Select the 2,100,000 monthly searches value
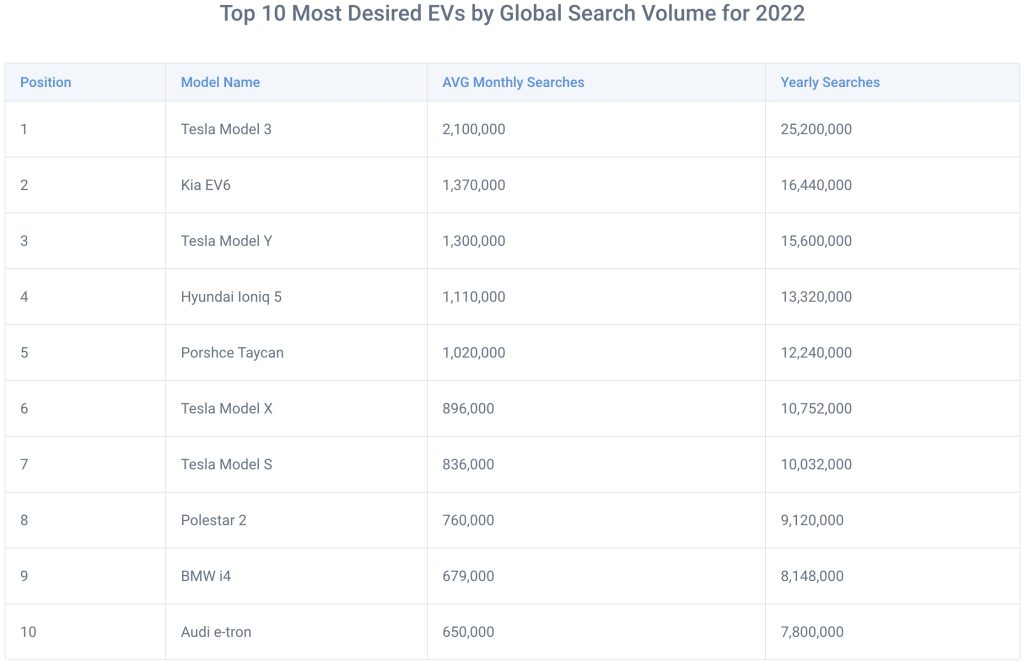Viewport: 1024px width, 663px height. [474, 129]
